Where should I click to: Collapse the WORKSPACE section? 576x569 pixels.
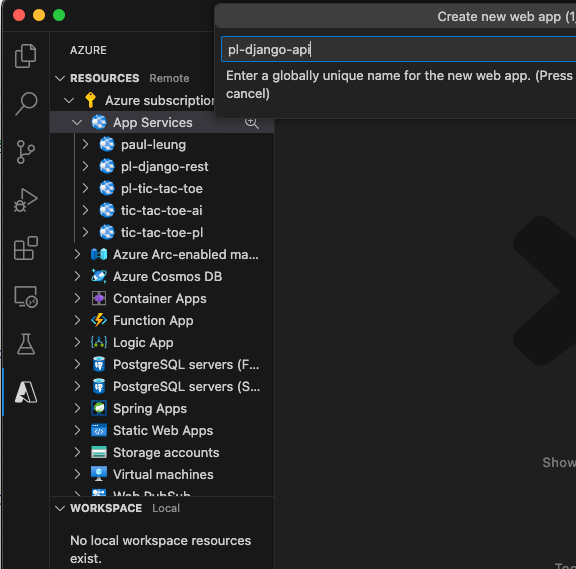point(60,508)
